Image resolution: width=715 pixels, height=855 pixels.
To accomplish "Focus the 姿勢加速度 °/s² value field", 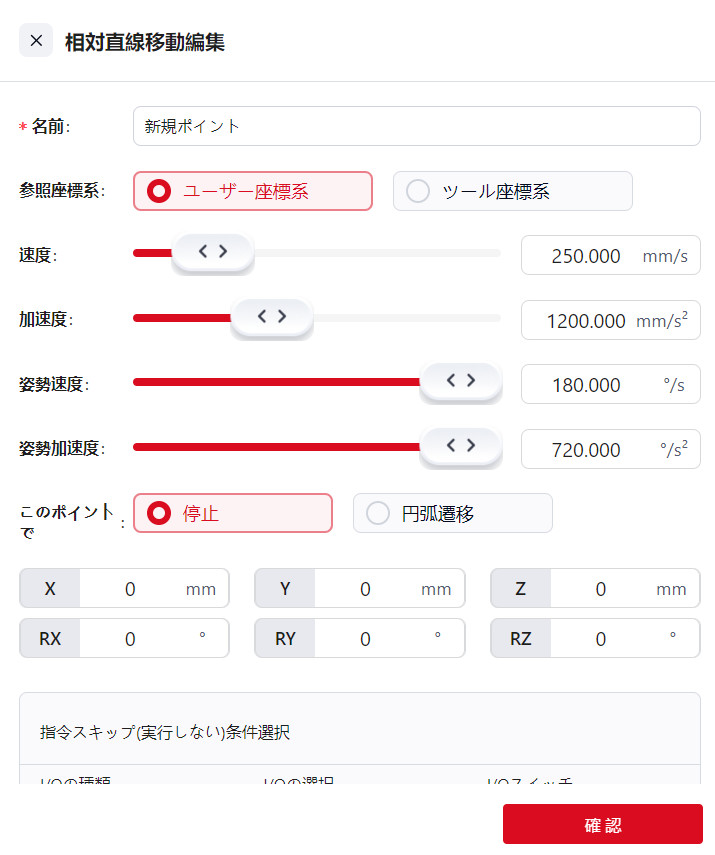I will pyautogui.click(x=586, y=450).
